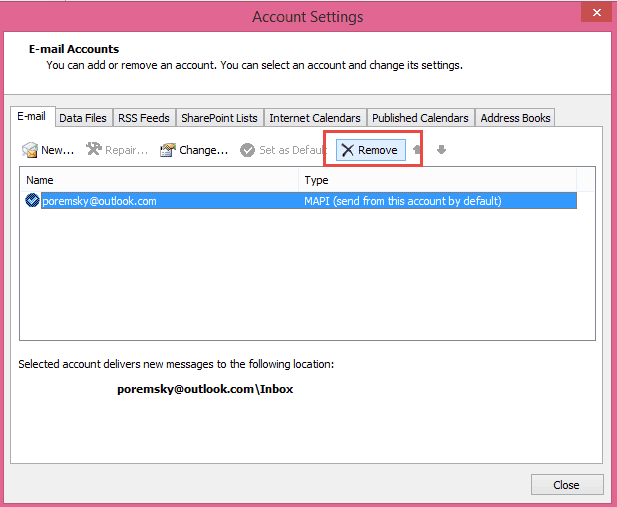Switch to the E-mail tab
The width and height of the screenshot is (617, 507).
pos(32,117)
